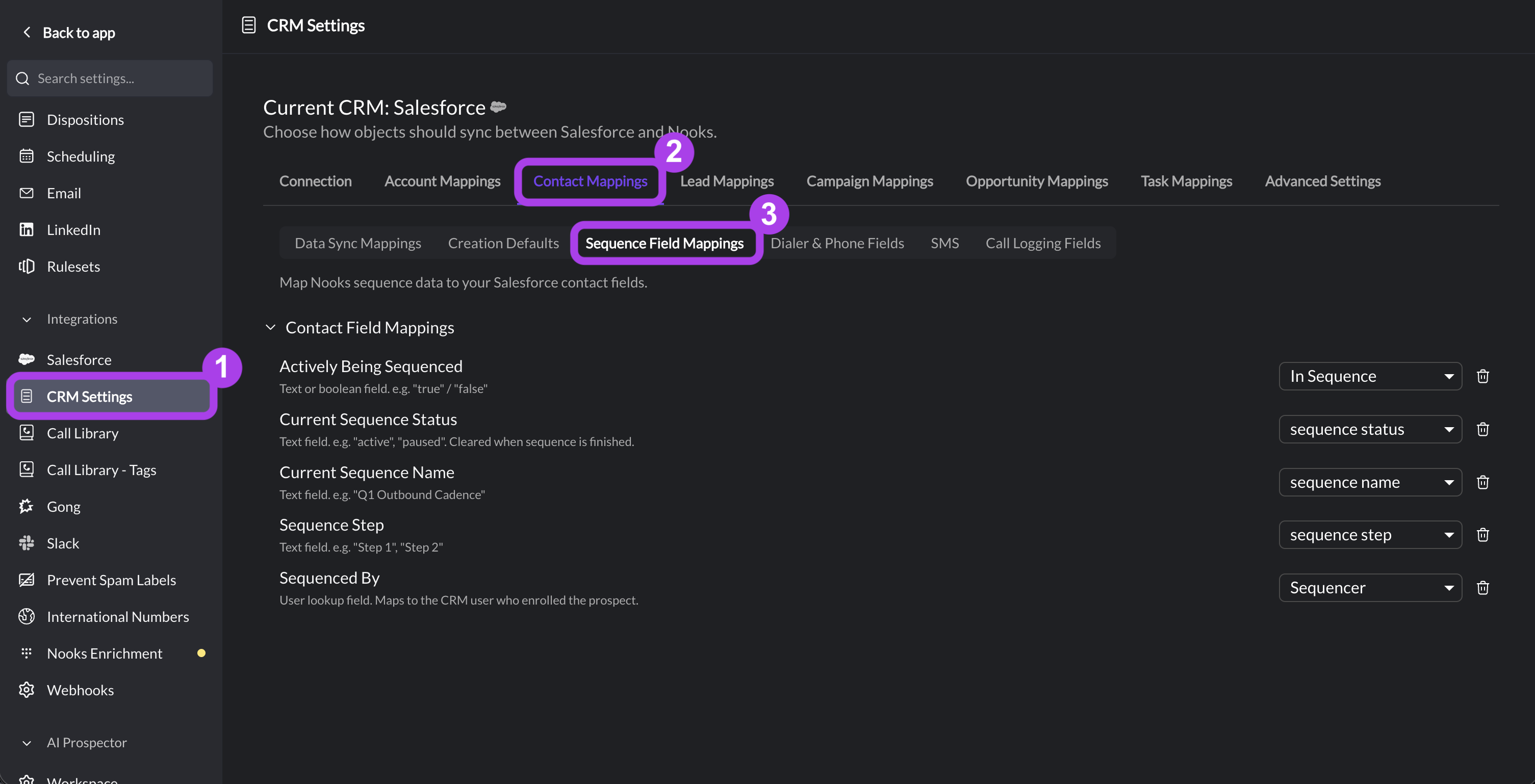Viewport: 1535px width, 784px height.
Task: Click the CRM Settings document icon in sidebar
Action: point(26,396)
